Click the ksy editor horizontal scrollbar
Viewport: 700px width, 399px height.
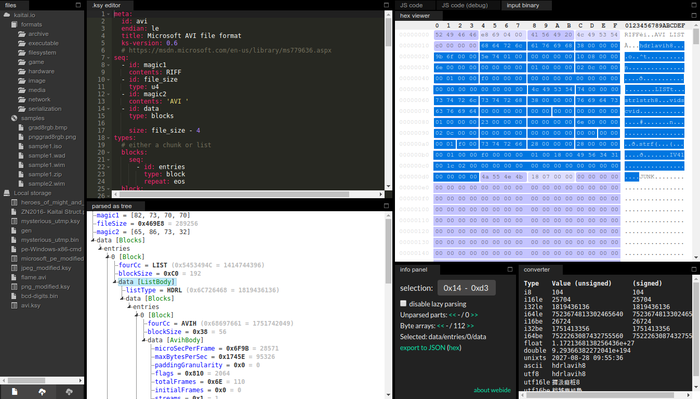[248, 194]
